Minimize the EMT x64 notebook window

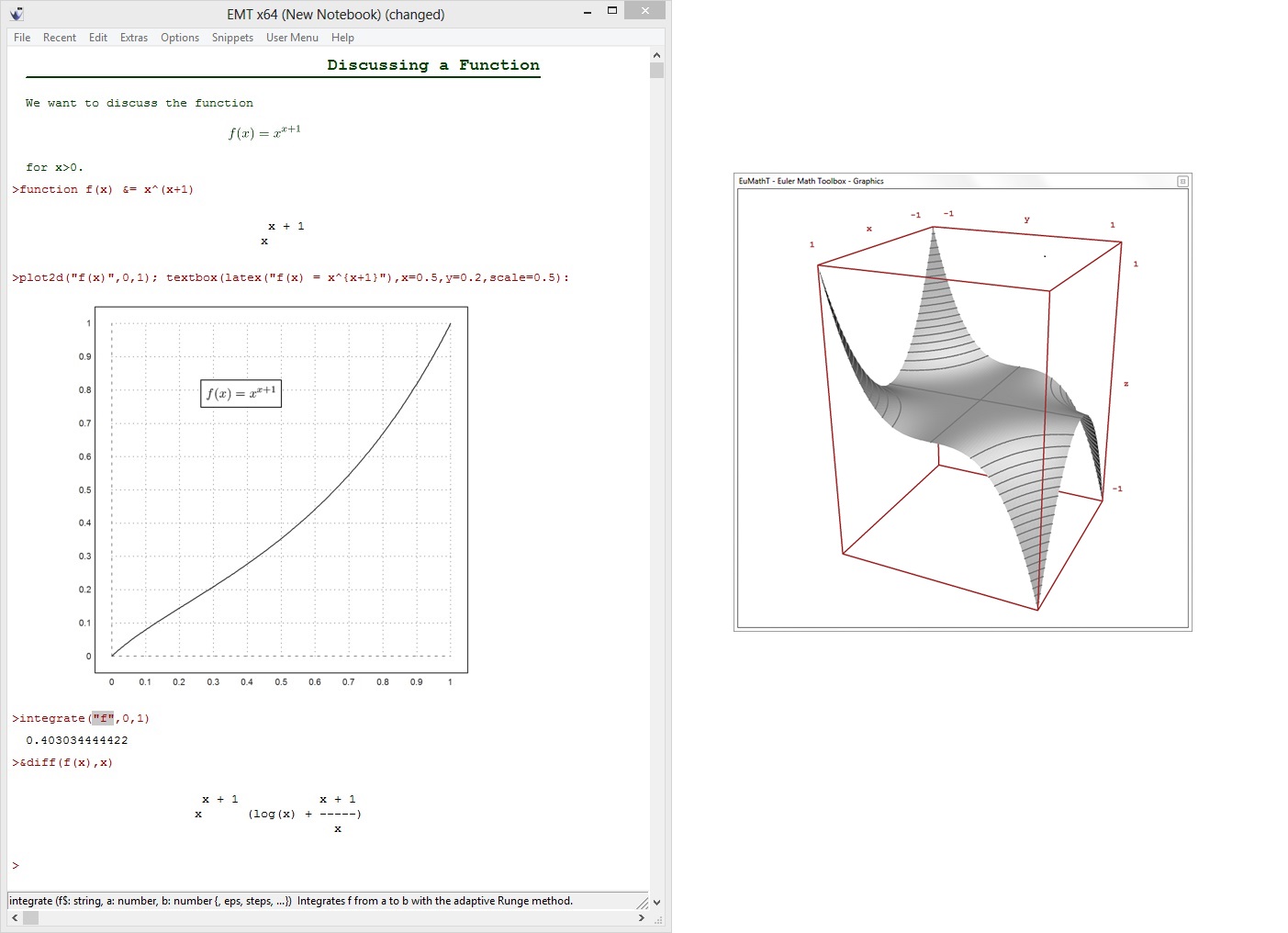coord(588,12)
